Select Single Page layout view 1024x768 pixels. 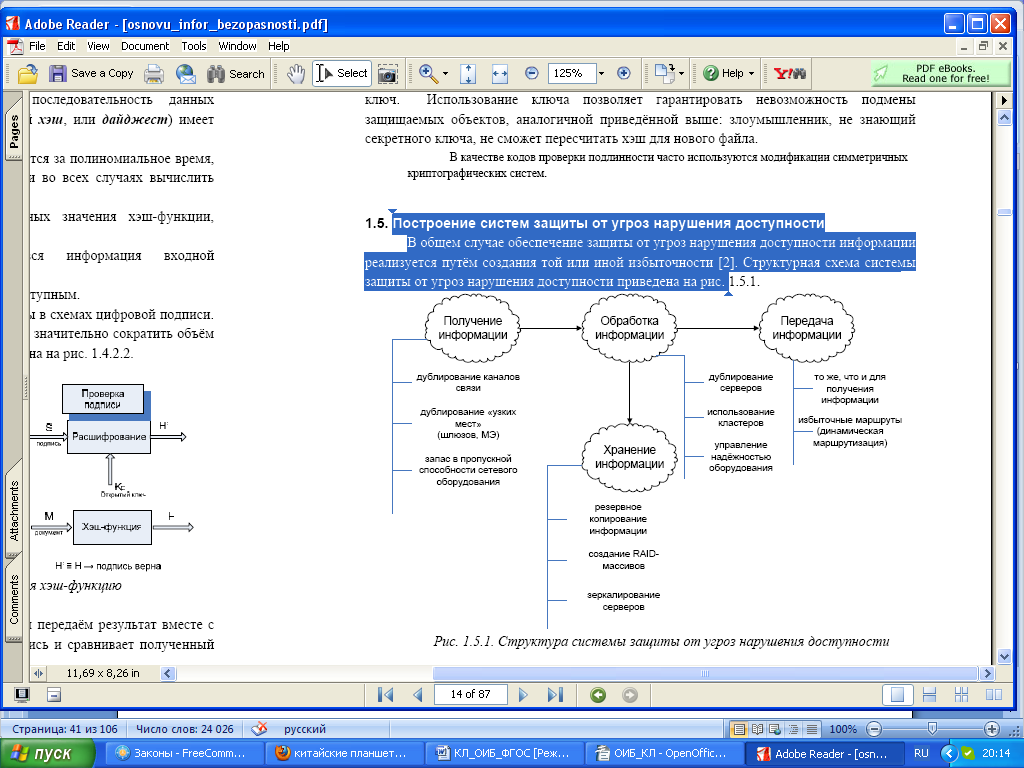point(897,694)
